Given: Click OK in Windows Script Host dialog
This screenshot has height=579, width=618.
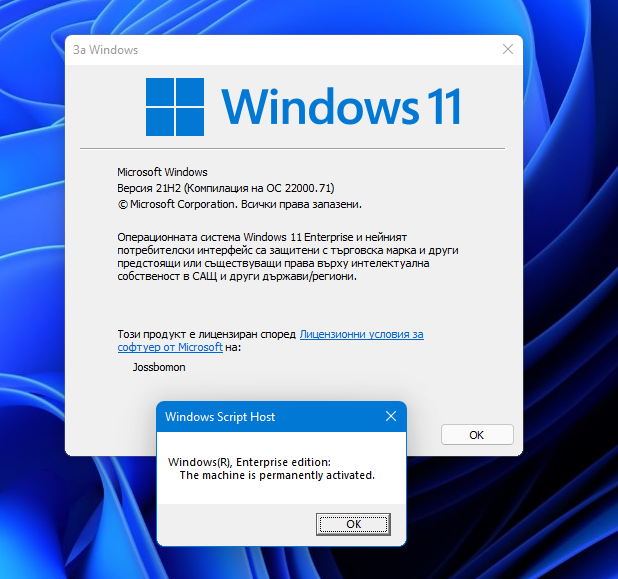Looking at the screenshot, I should tap(353, 524).
